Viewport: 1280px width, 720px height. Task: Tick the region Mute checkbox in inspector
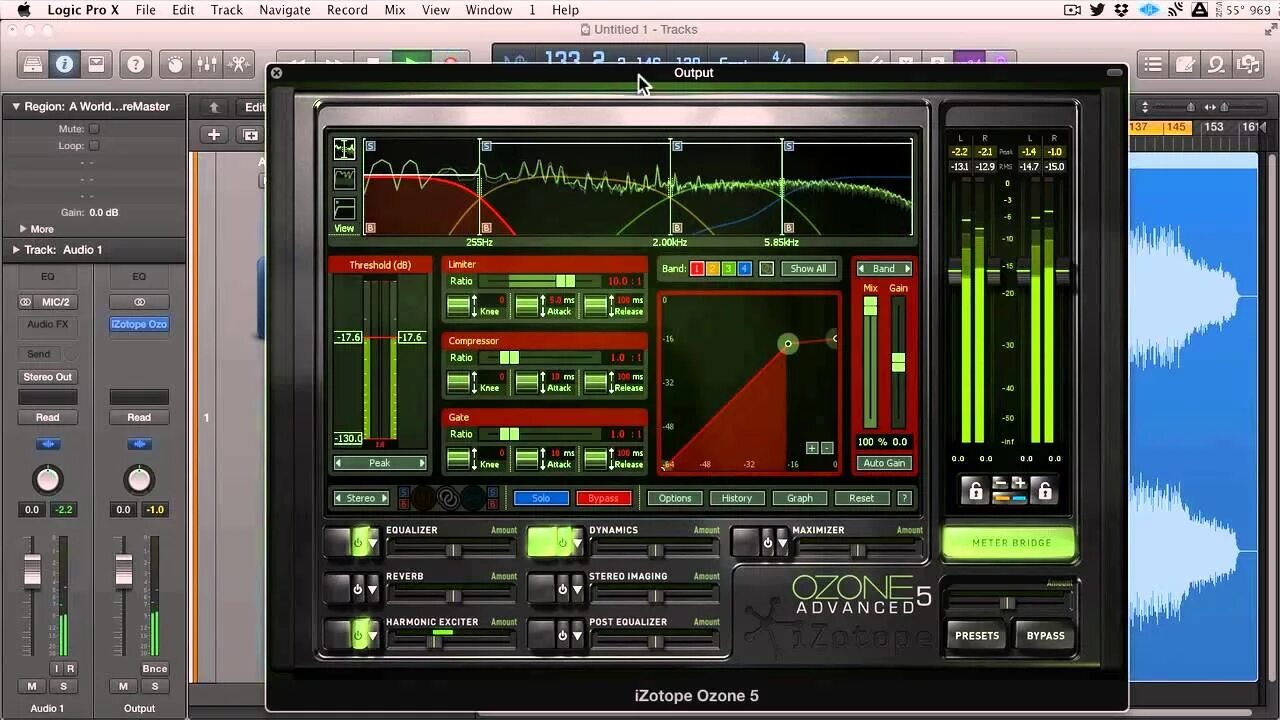(94, 129)
